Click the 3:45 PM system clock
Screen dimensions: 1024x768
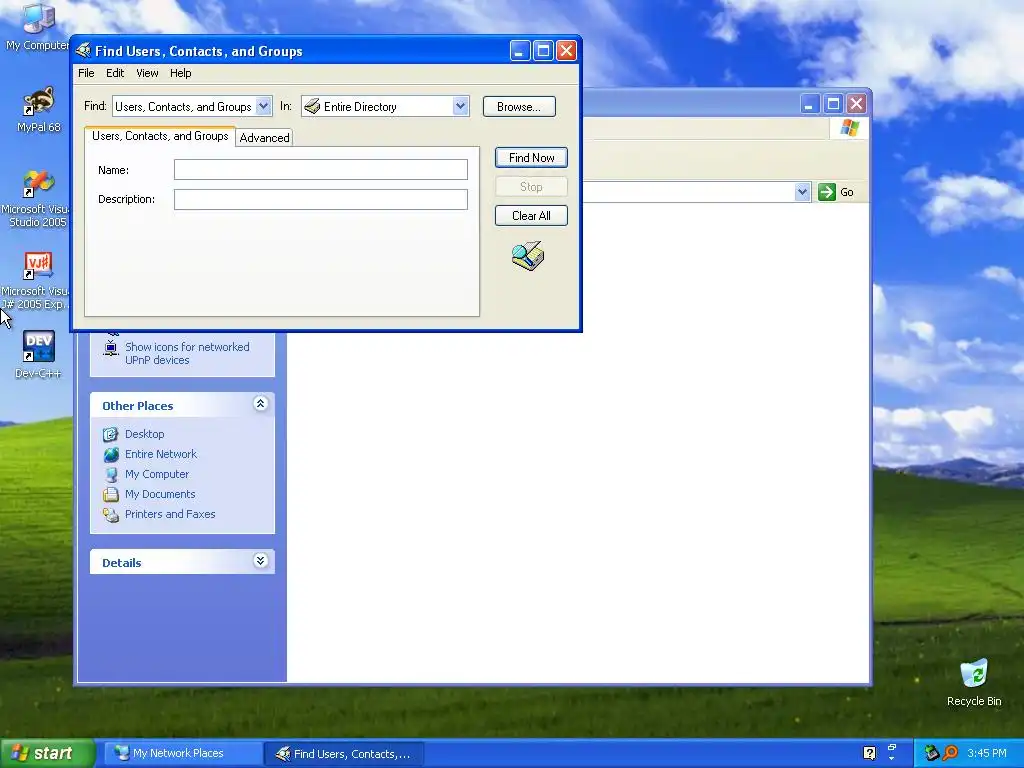tap(987, 753)
